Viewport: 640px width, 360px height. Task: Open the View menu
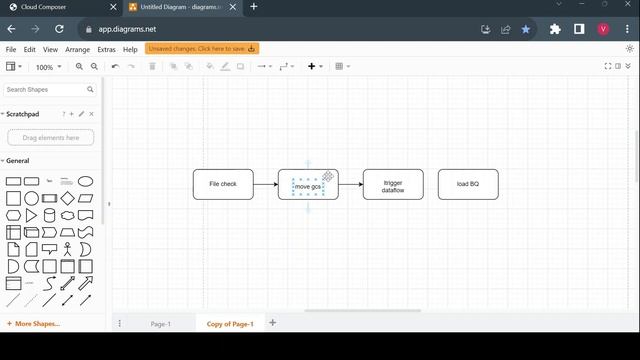coord(50,49)
